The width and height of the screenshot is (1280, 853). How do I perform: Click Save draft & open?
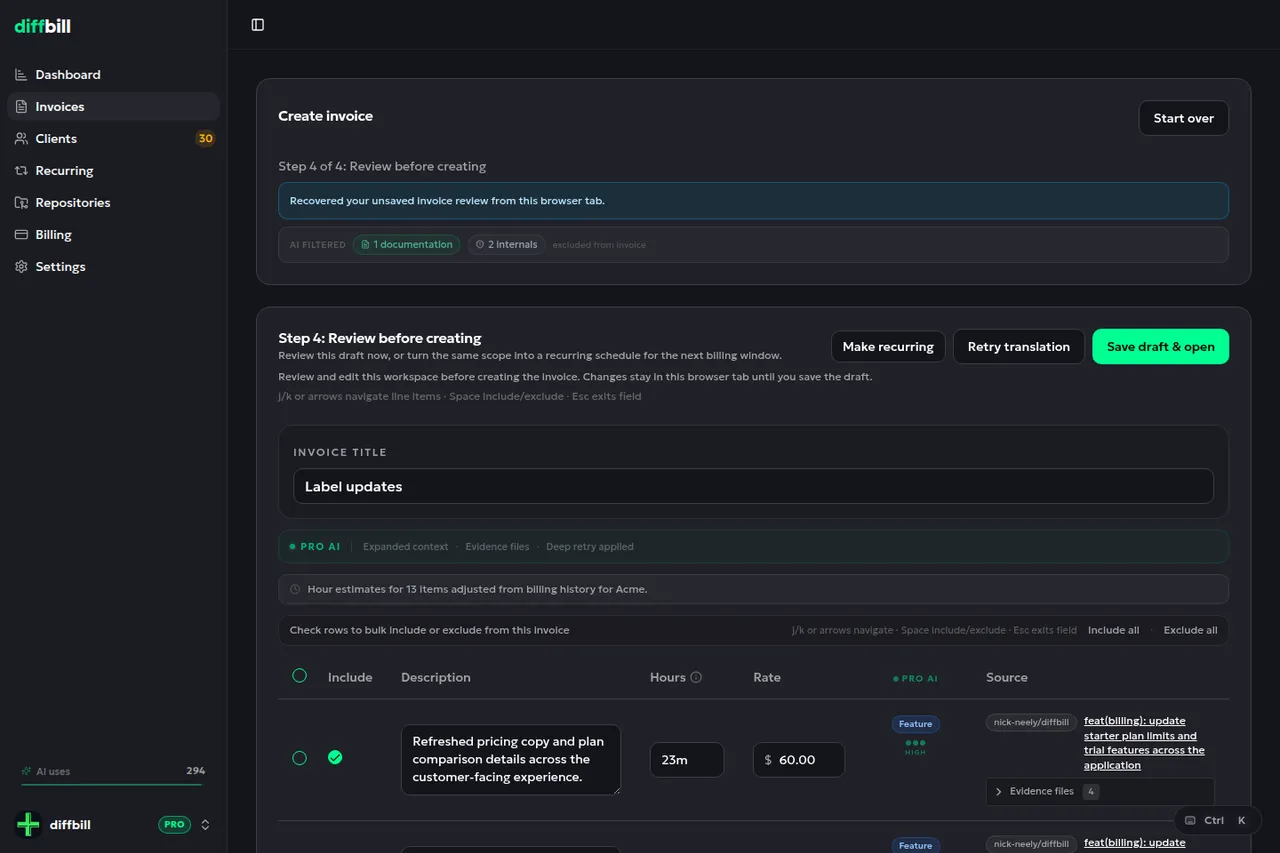pyautogui.click(x=1160, y=346)
